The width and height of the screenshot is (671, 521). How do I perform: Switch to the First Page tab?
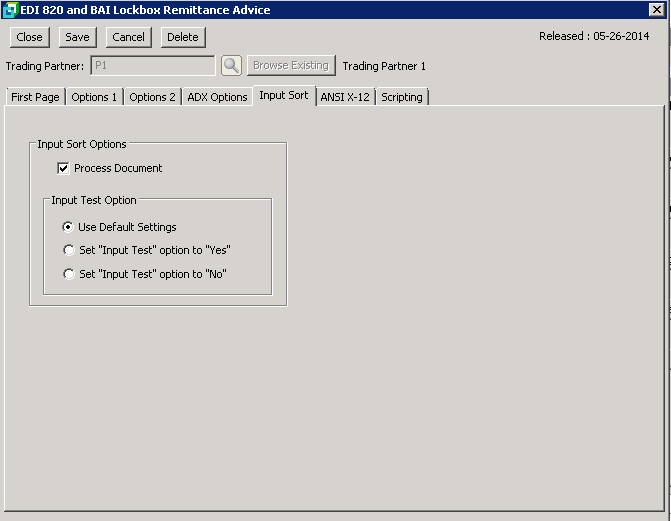(x=35, y=97)
